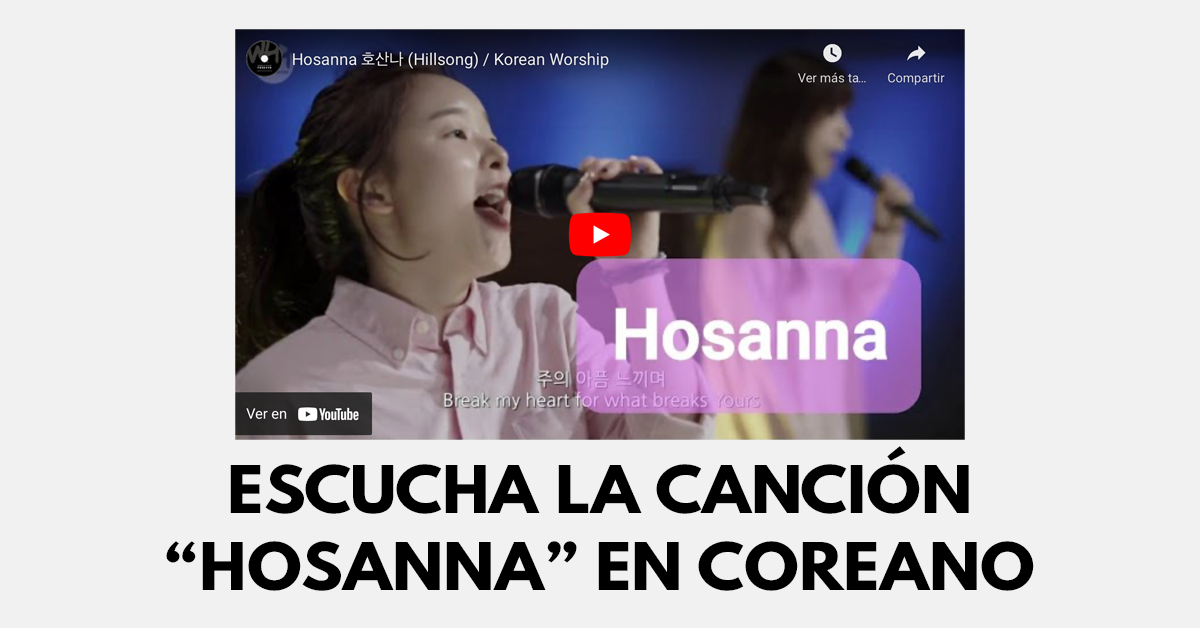Open the 'Hosanna 호산나 (Hillsong)' video title
Viewport: 1200px width, 628px height.
tap(450, 60)
